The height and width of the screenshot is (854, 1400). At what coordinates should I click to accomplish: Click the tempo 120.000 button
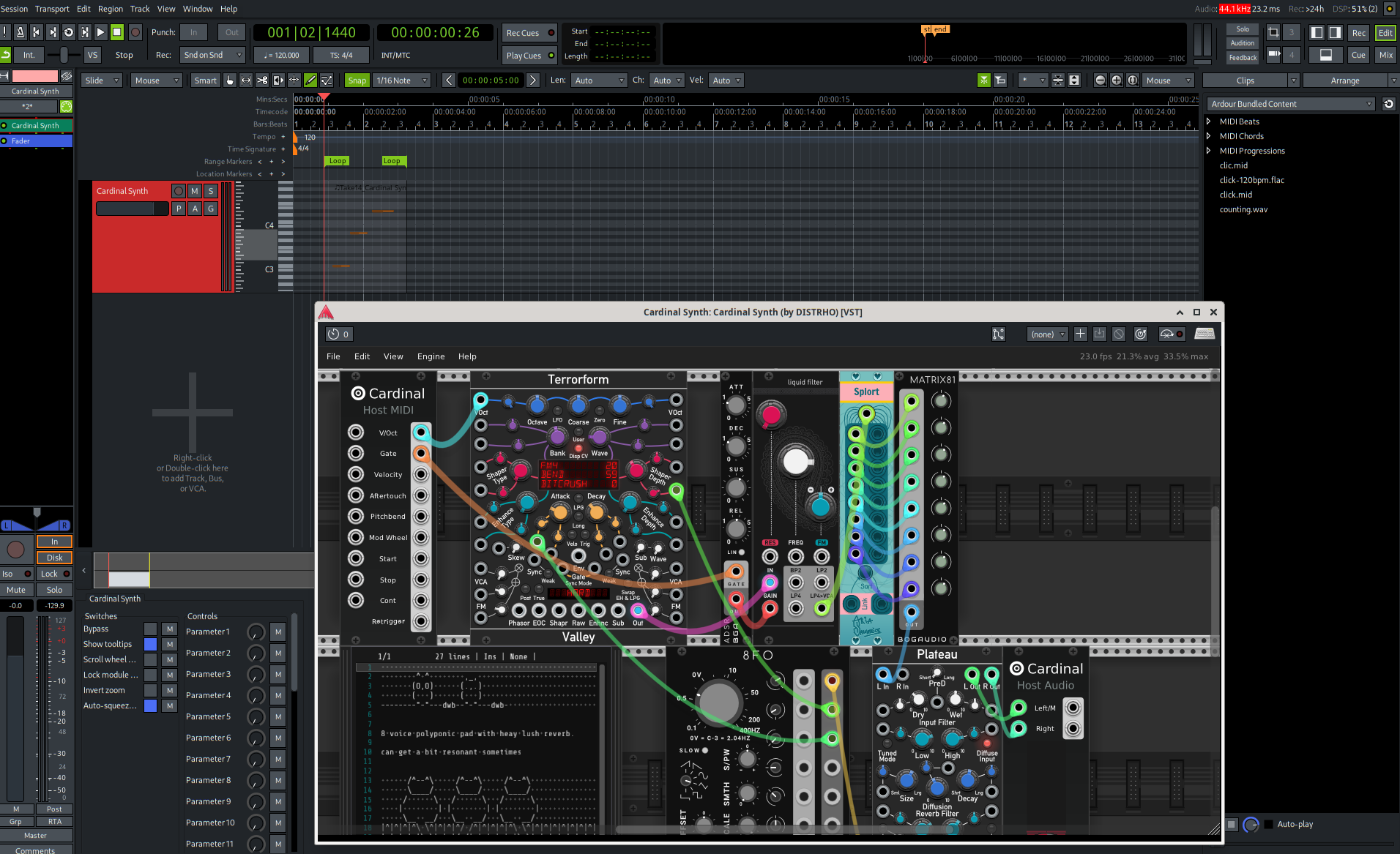[x=282, y=55]
